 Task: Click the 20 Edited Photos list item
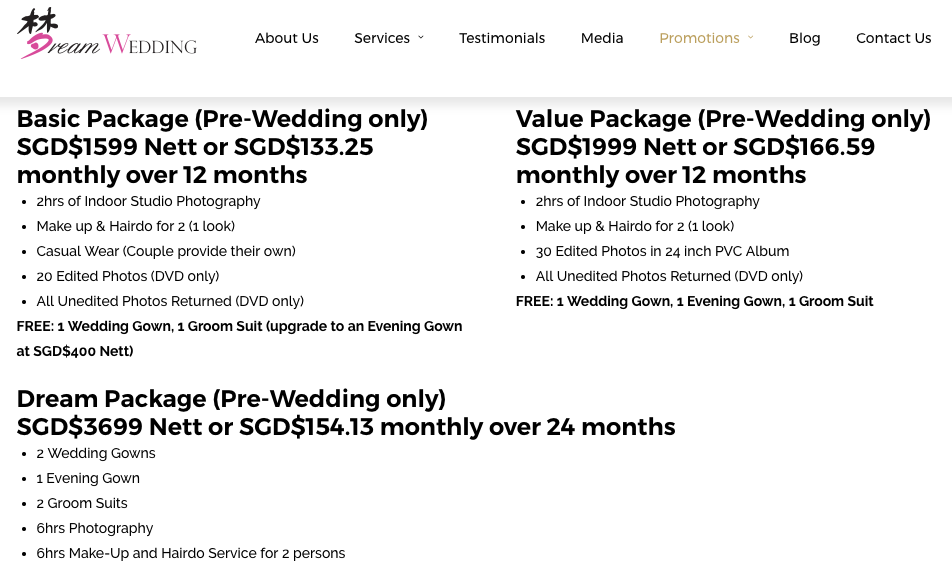128,276
